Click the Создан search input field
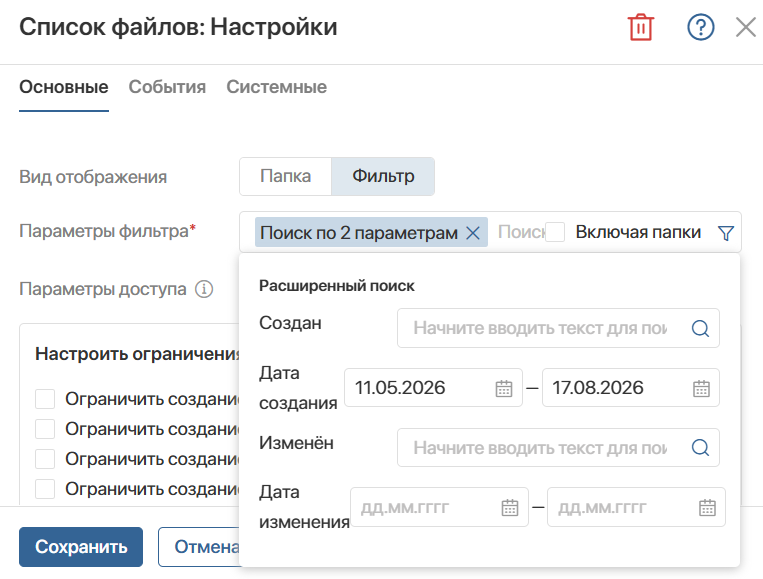Image resolution: width=763 pixels, height=579 pixels. [x=558, y=328]
